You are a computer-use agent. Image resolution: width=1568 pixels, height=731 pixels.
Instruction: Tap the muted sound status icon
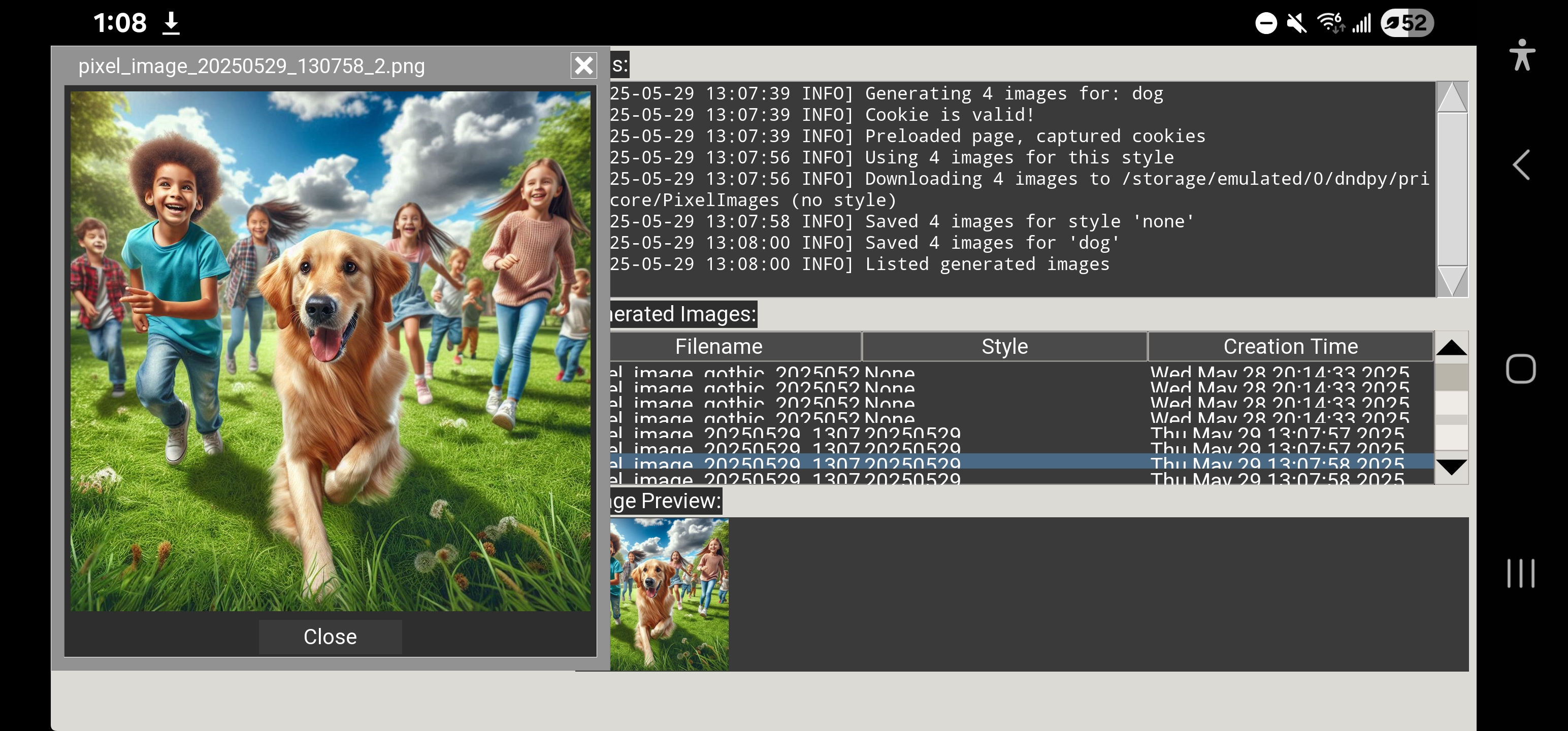point(1296,23)
